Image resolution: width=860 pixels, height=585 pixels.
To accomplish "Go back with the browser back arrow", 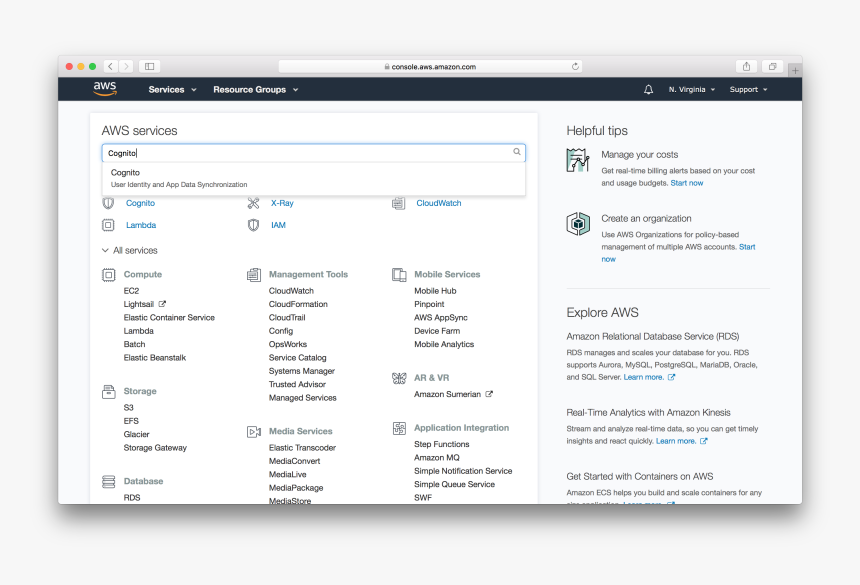I will click(110, 66).
